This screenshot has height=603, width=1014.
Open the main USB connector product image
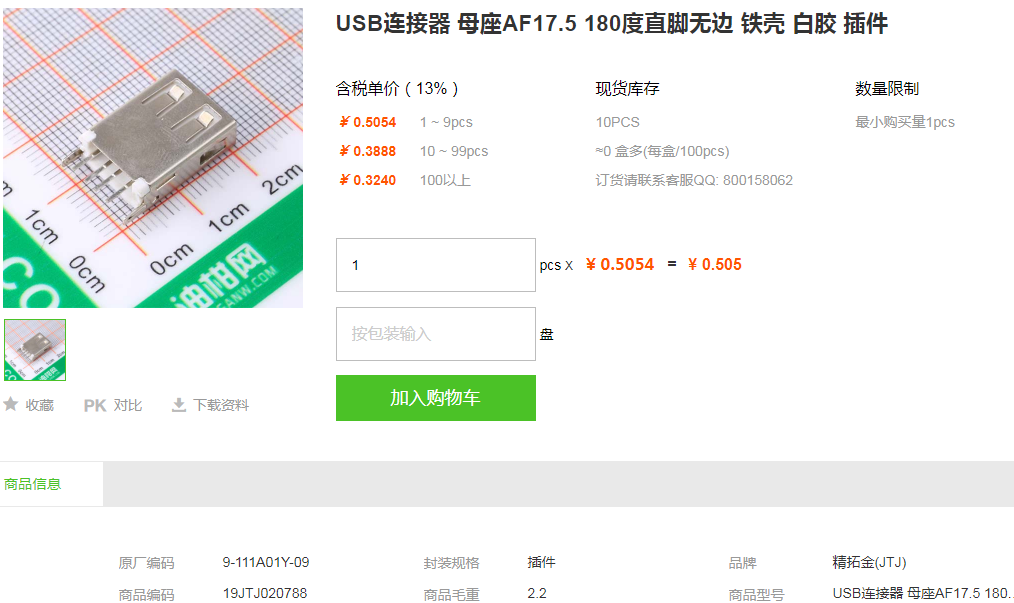pos(153,157)
